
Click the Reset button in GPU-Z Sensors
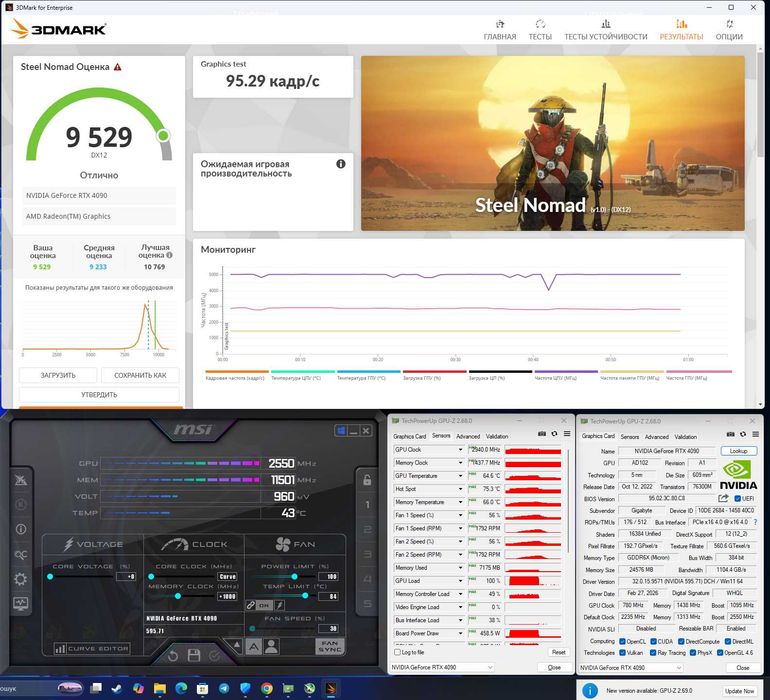click(x=558, y=652)
